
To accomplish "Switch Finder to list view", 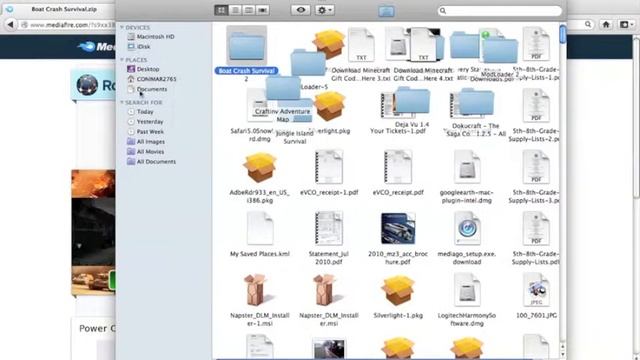I will point(235,10).
